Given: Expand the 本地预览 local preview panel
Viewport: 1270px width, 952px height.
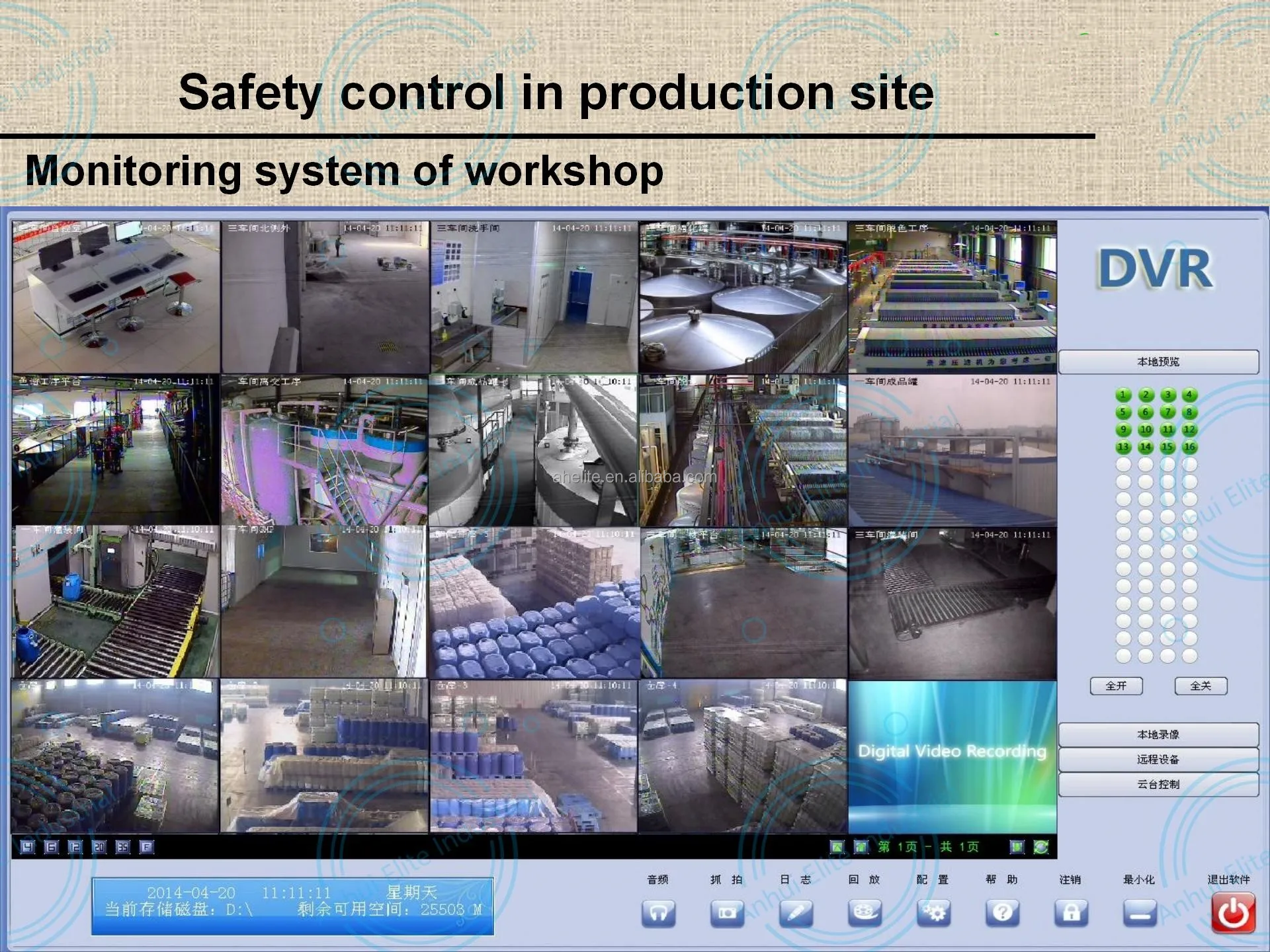Looking at the screenshot, I should pyautogui.click(x=1158, y=362).
